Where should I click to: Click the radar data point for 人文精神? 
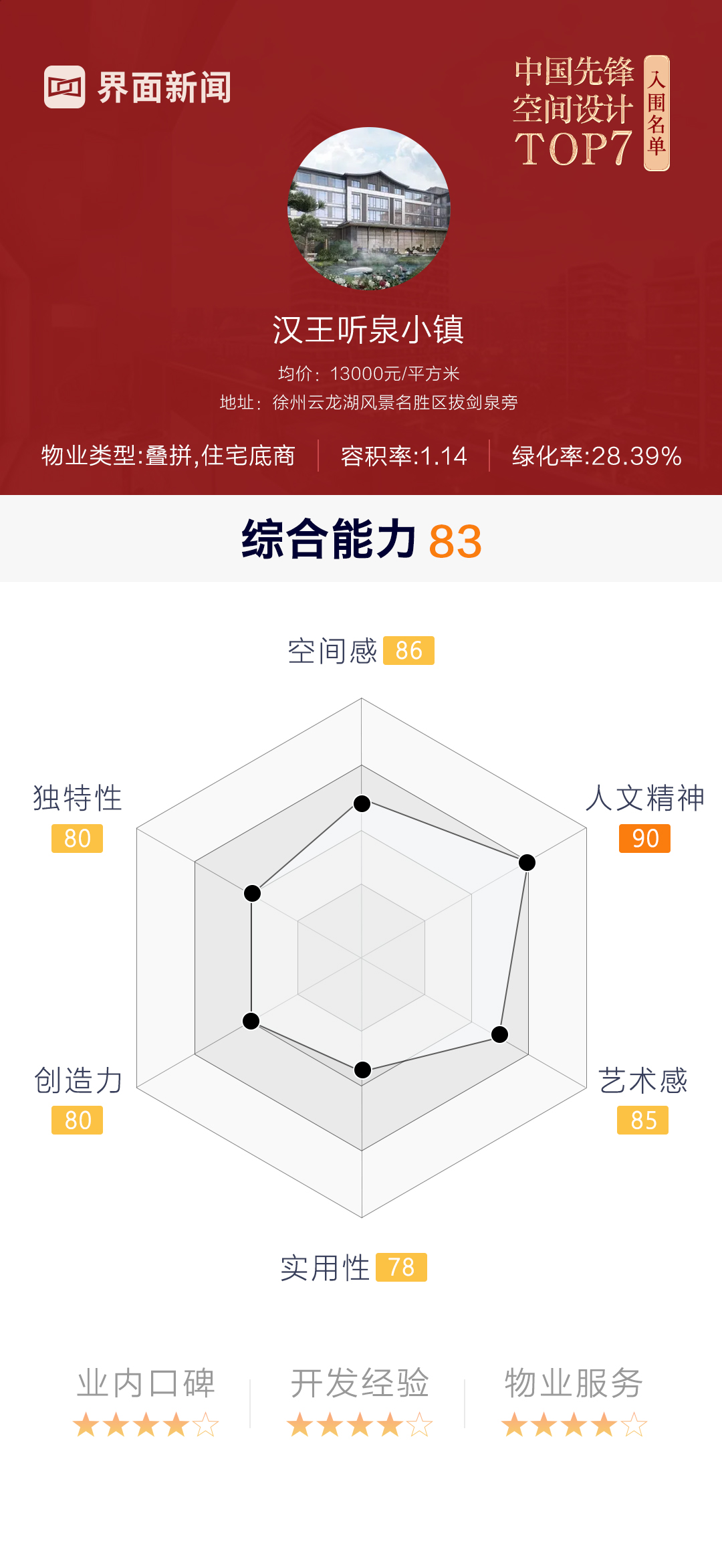click(527, 862)
